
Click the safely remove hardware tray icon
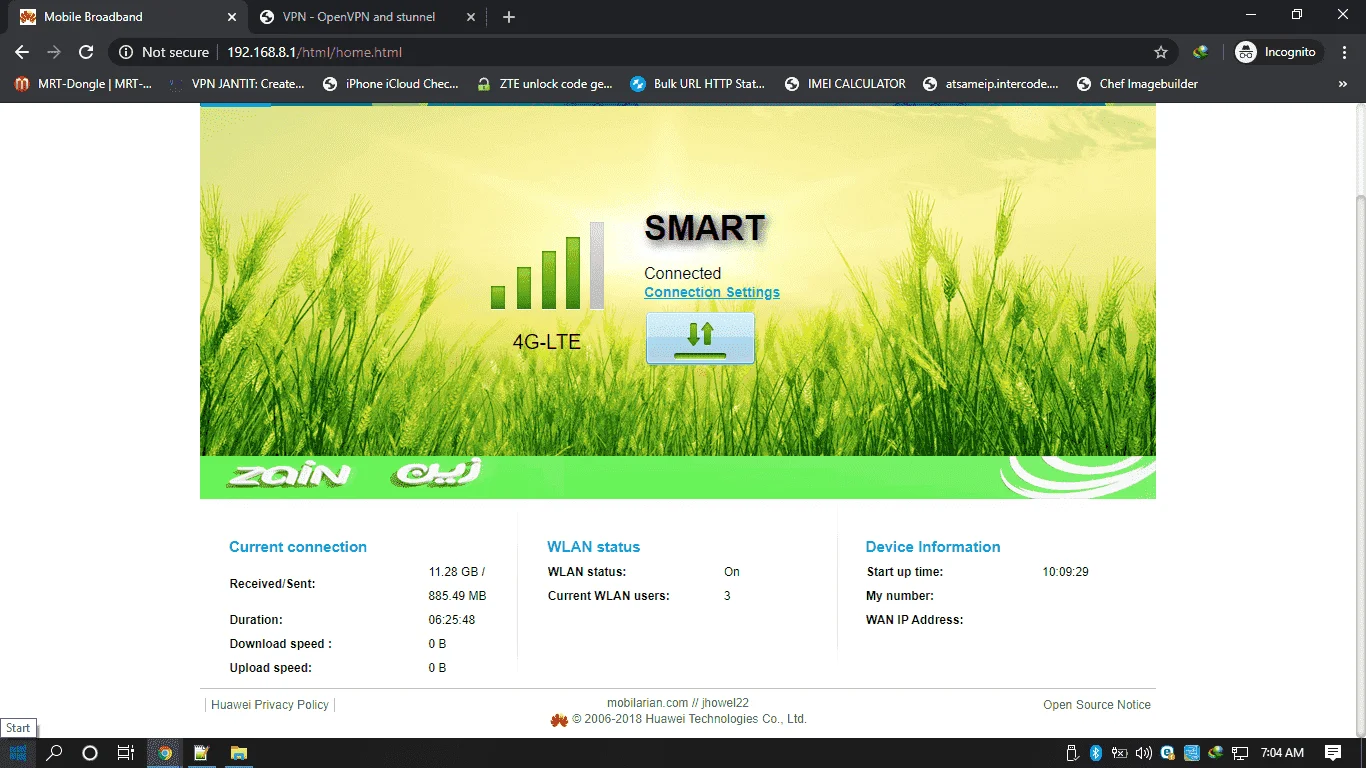tap(1072, 753)
